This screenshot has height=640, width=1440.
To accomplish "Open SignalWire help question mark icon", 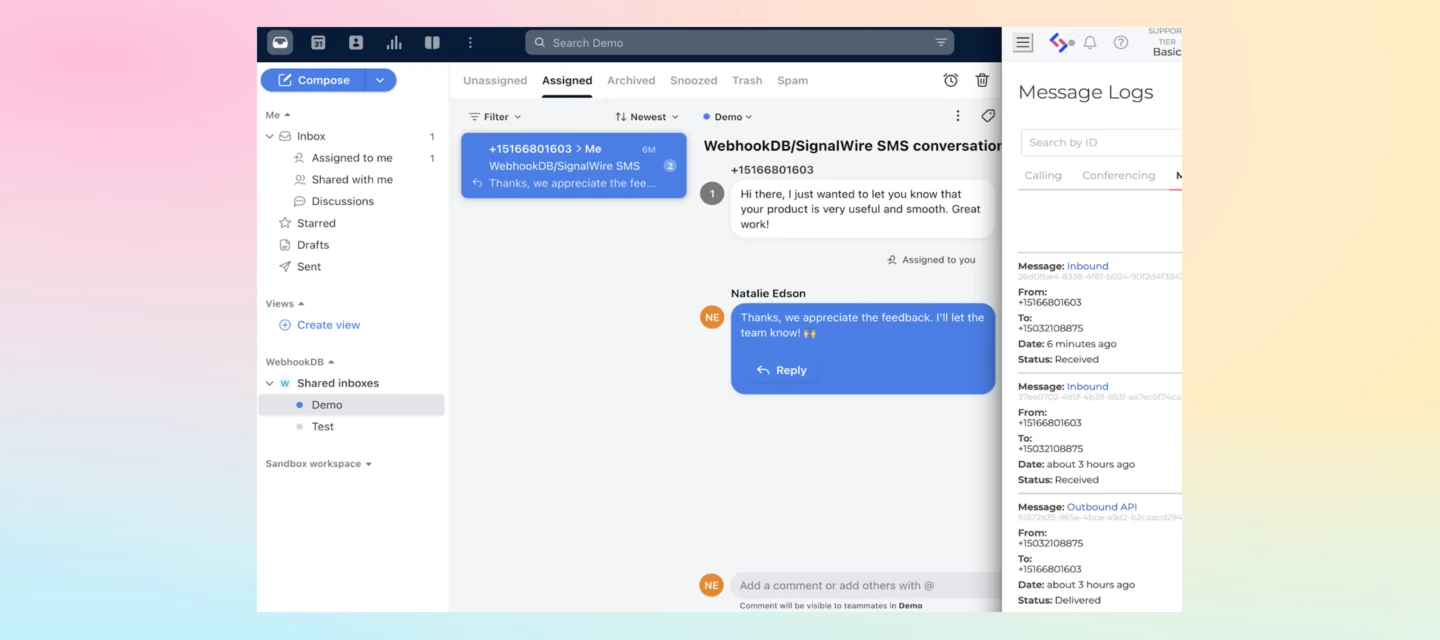I will click(x=1121, y=43).
